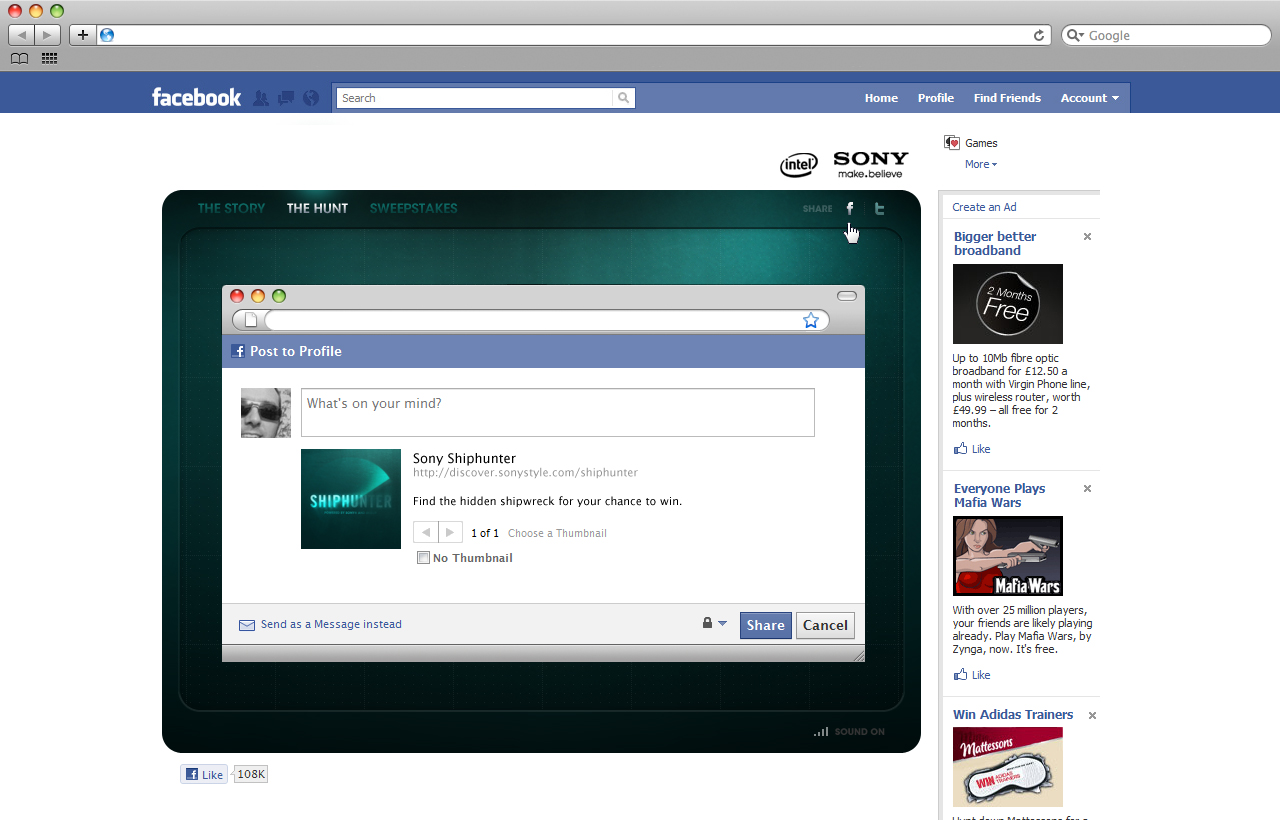Check the No Thumbnail checkbox
This screenshot has width=1280, height=820.
click(423, 558)
